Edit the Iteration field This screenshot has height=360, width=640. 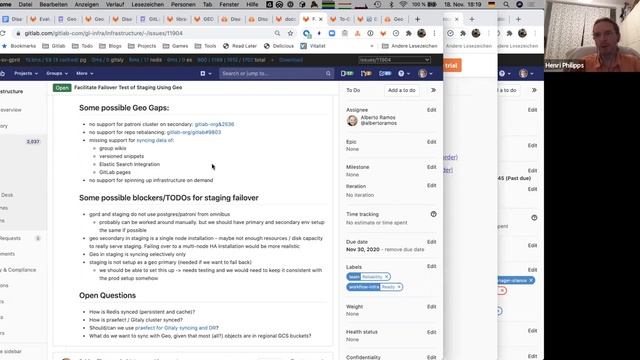[431, 186]
